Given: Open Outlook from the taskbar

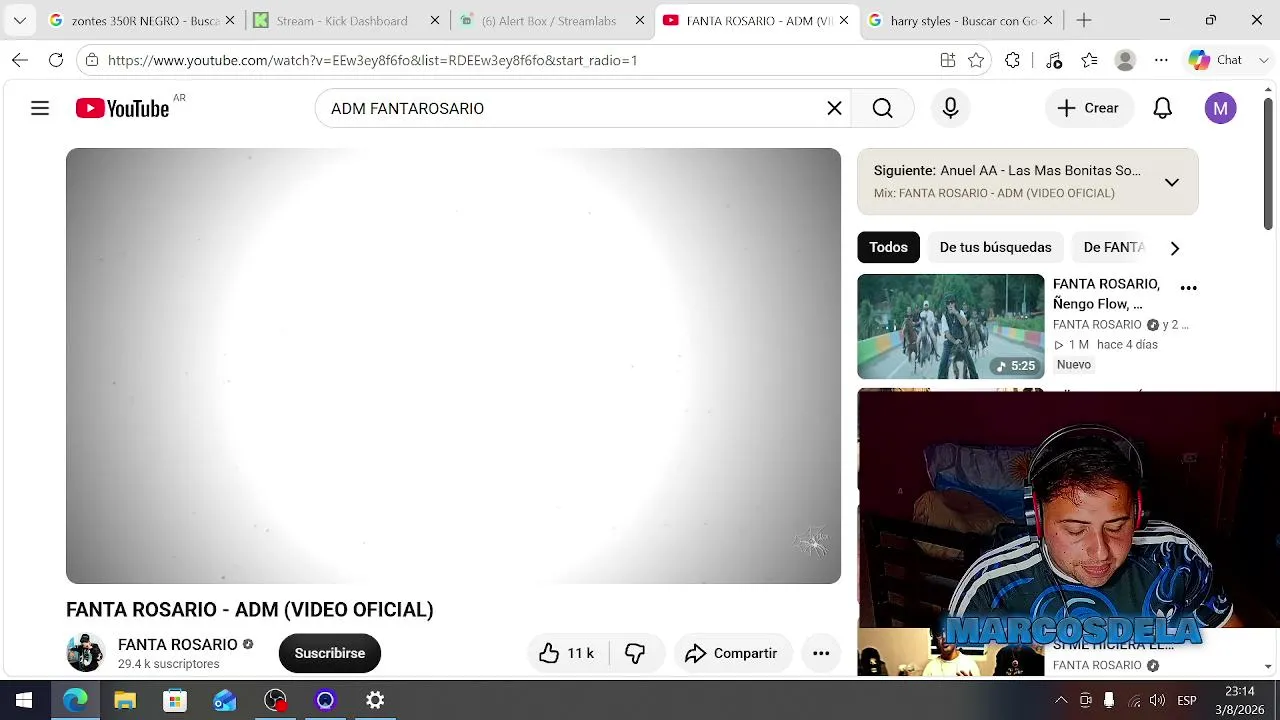Looking at the screenshot, I should coord(225,700).
